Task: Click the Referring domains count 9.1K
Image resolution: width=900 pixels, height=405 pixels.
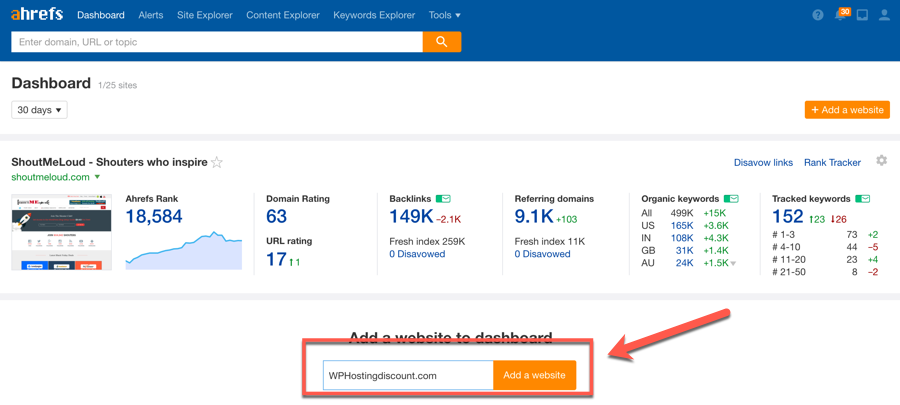Action: [534, 217]
